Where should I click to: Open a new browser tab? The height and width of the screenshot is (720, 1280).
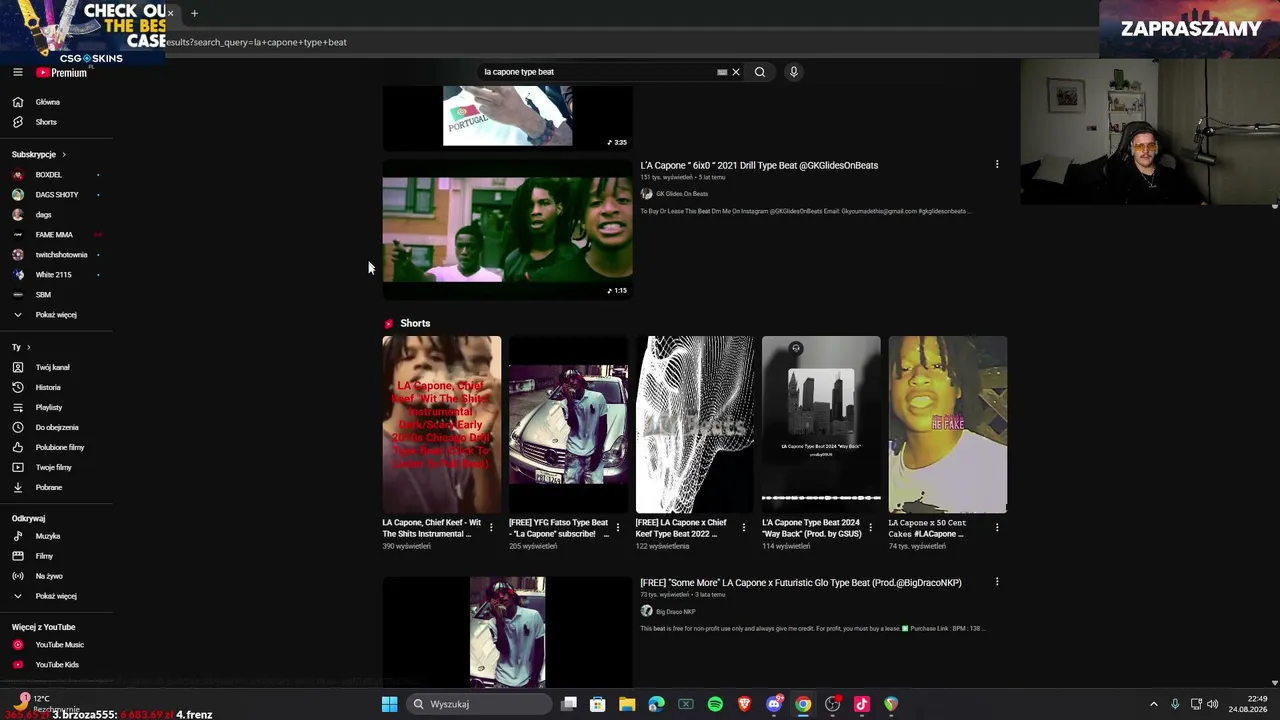coord(194,13)
